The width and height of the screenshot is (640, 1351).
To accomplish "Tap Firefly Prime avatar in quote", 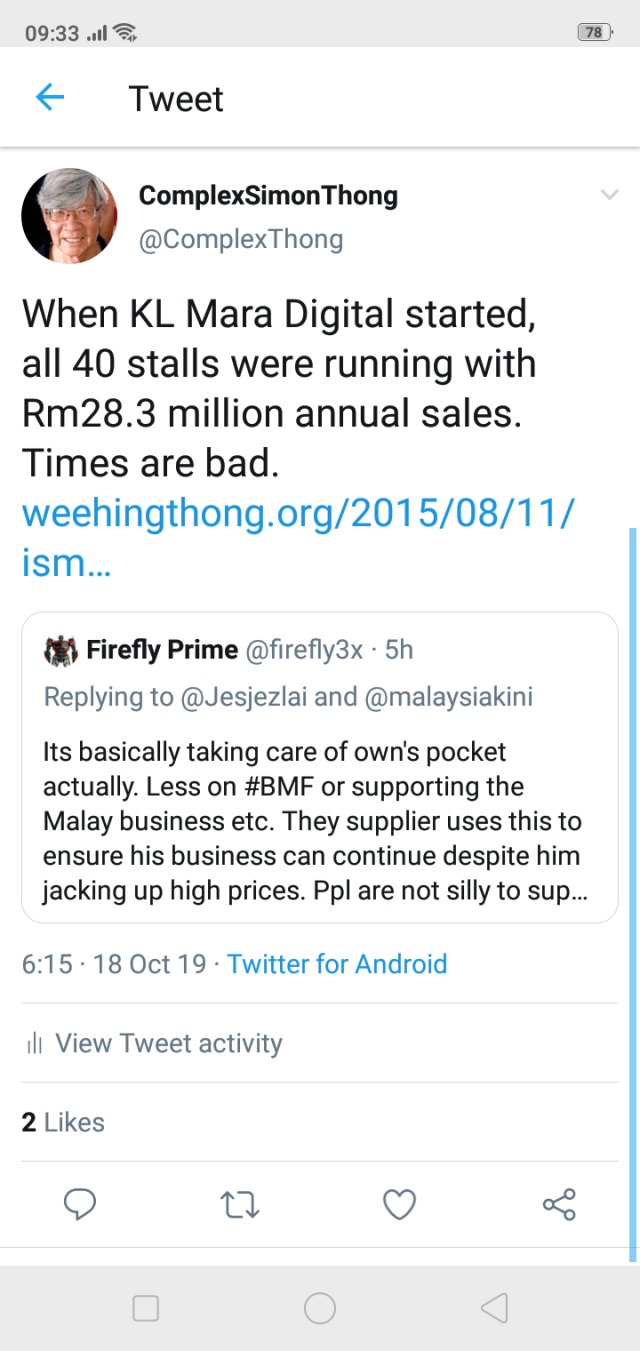I will tap(61, 650).
